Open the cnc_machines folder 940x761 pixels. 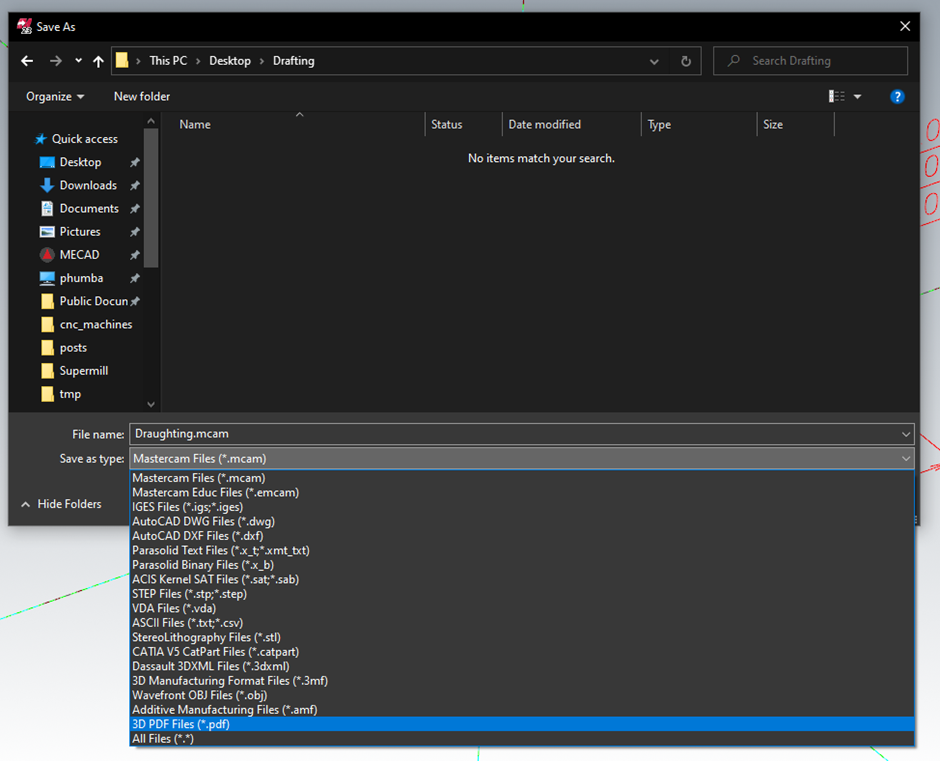click(95, 324)
